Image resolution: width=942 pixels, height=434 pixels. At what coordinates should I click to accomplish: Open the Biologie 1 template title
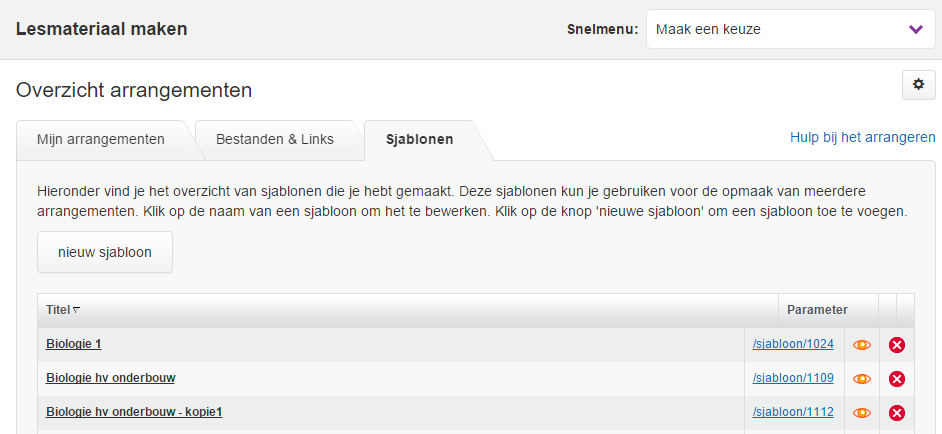74,344
